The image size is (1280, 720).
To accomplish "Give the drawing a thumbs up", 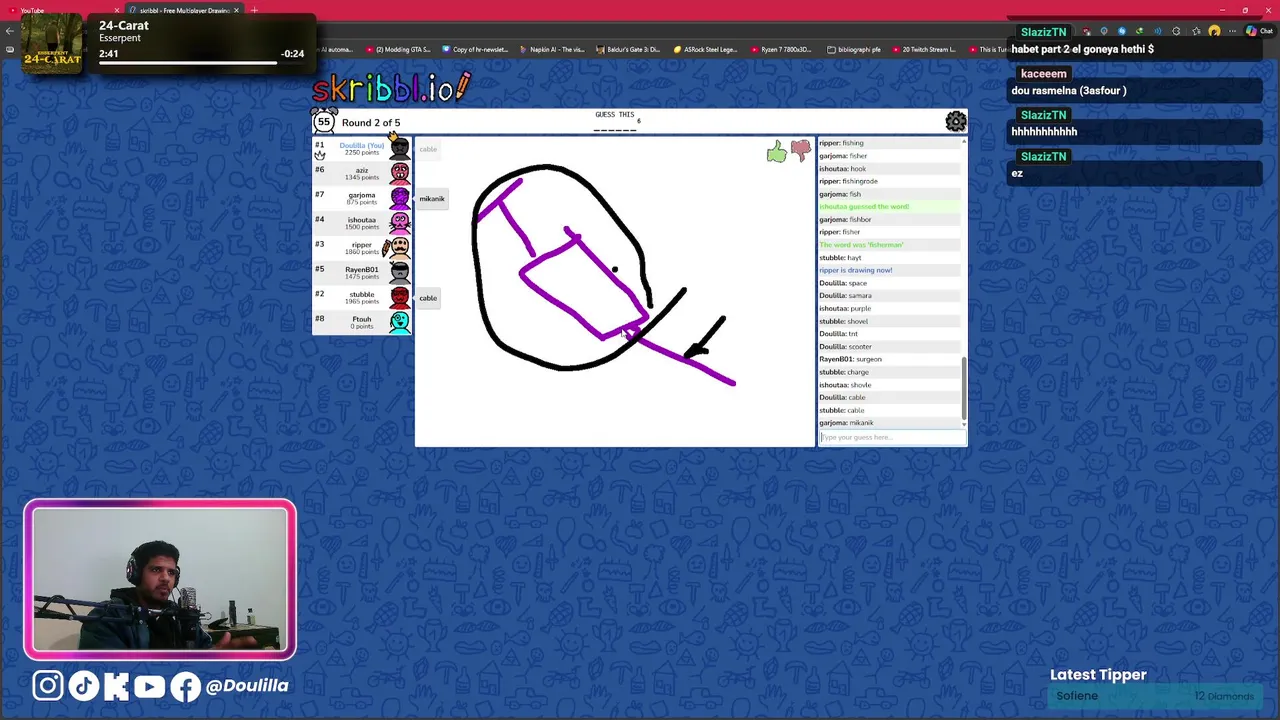I will click(x=777, y=152).
